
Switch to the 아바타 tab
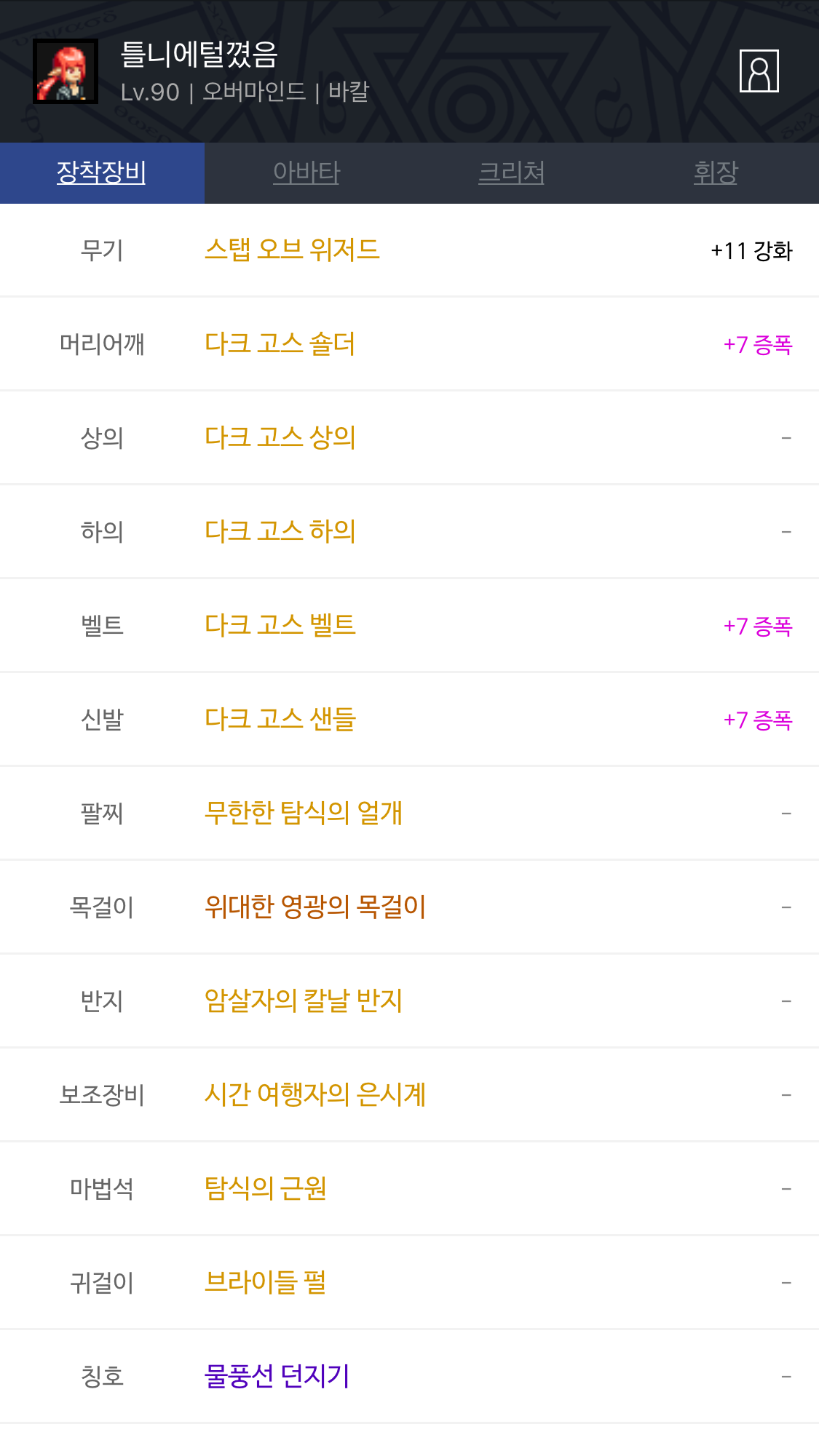click(x=306, y=172)
